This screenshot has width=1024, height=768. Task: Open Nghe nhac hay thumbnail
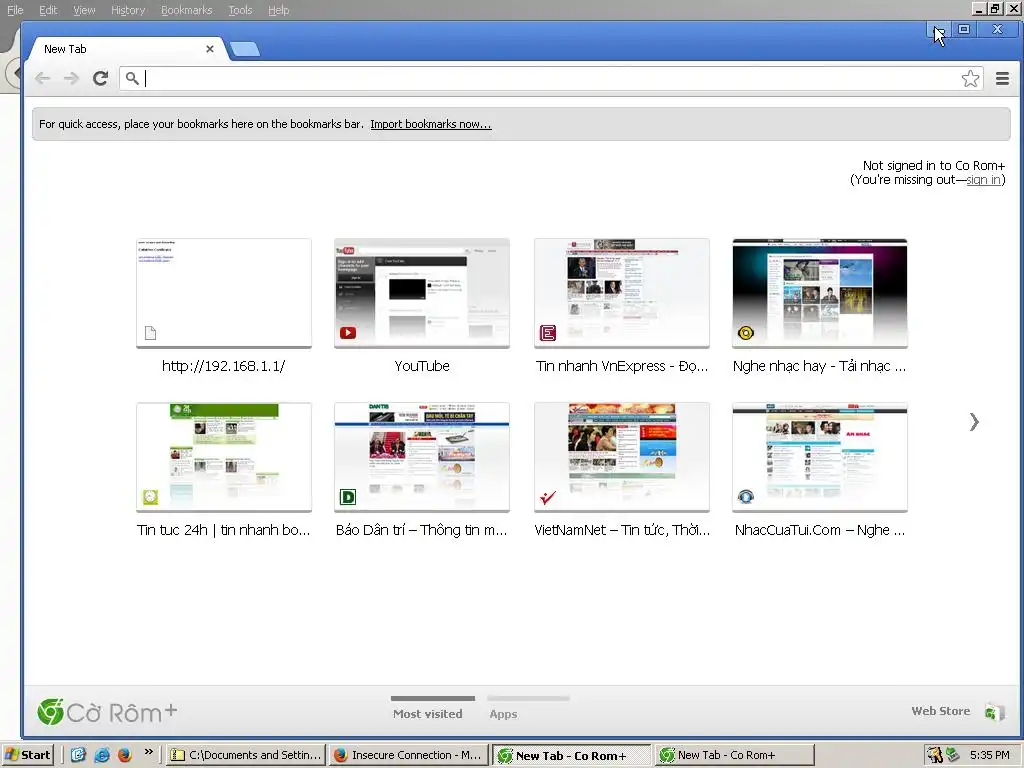point(820,293)
